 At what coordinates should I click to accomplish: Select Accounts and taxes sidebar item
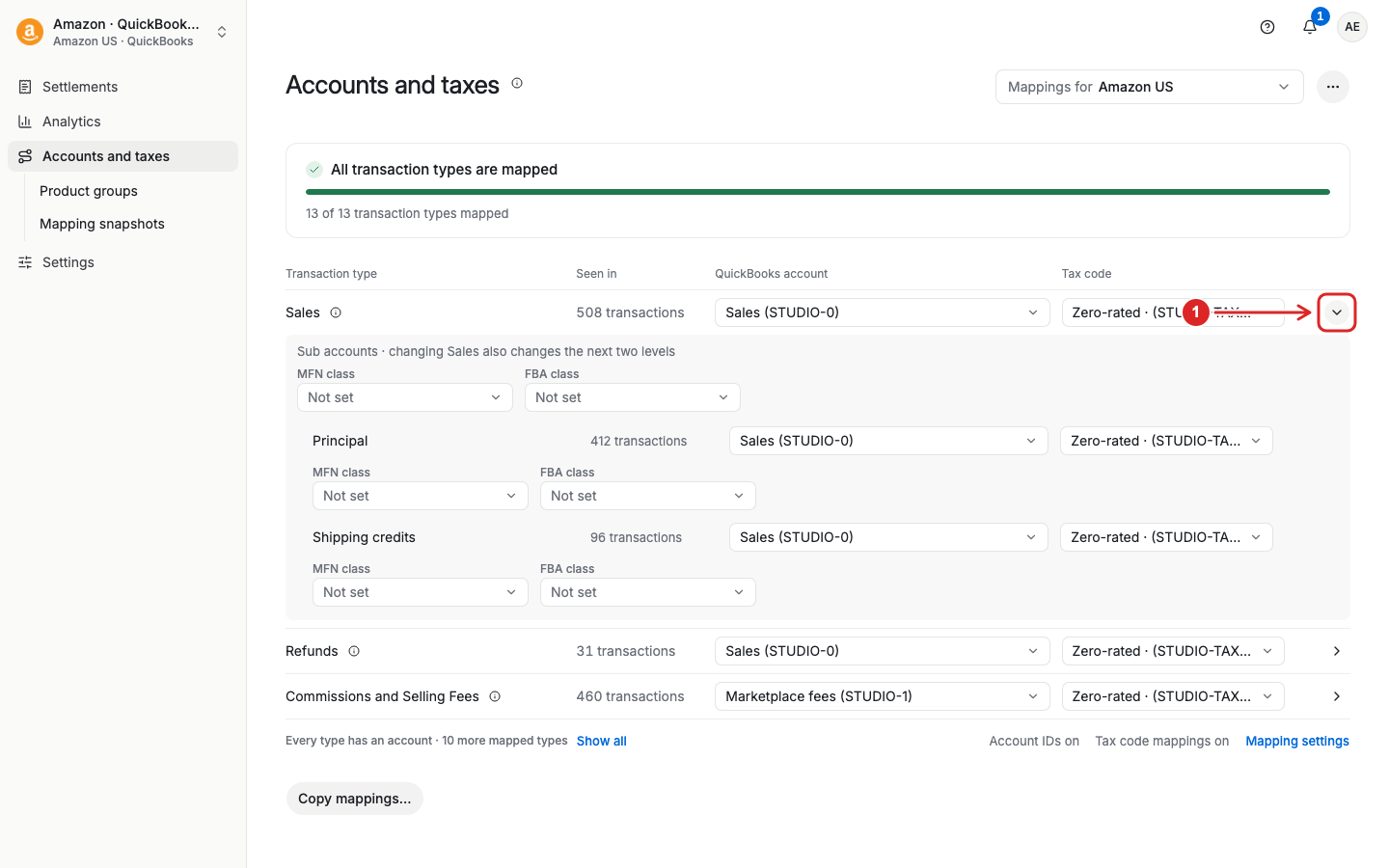pyautogui.click(x=123, y=156)
